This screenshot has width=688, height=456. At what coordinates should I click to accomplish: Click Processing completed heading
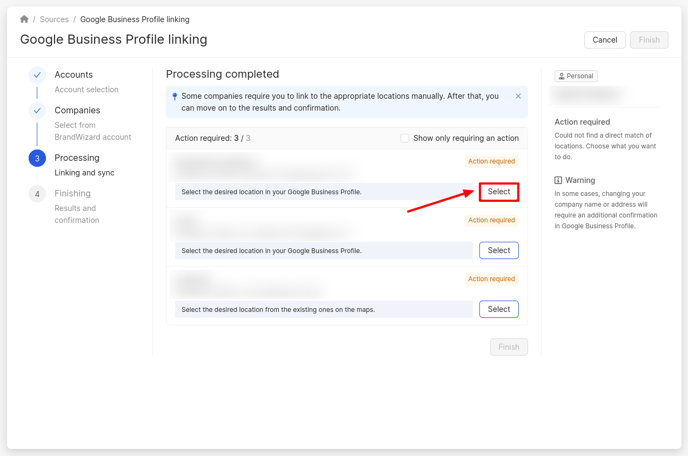coord(222,74)
